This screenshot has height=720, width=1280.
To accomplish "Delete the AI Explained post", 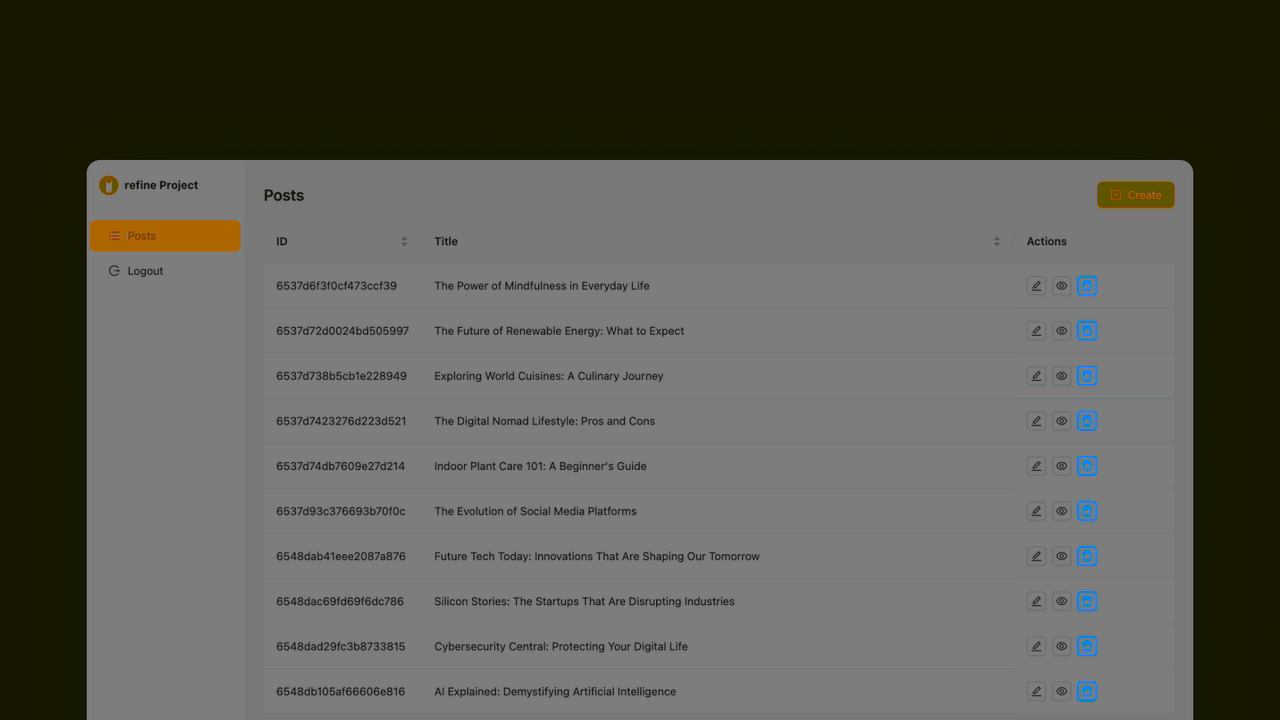I will pyautogui.click(x=1087, y=691).
